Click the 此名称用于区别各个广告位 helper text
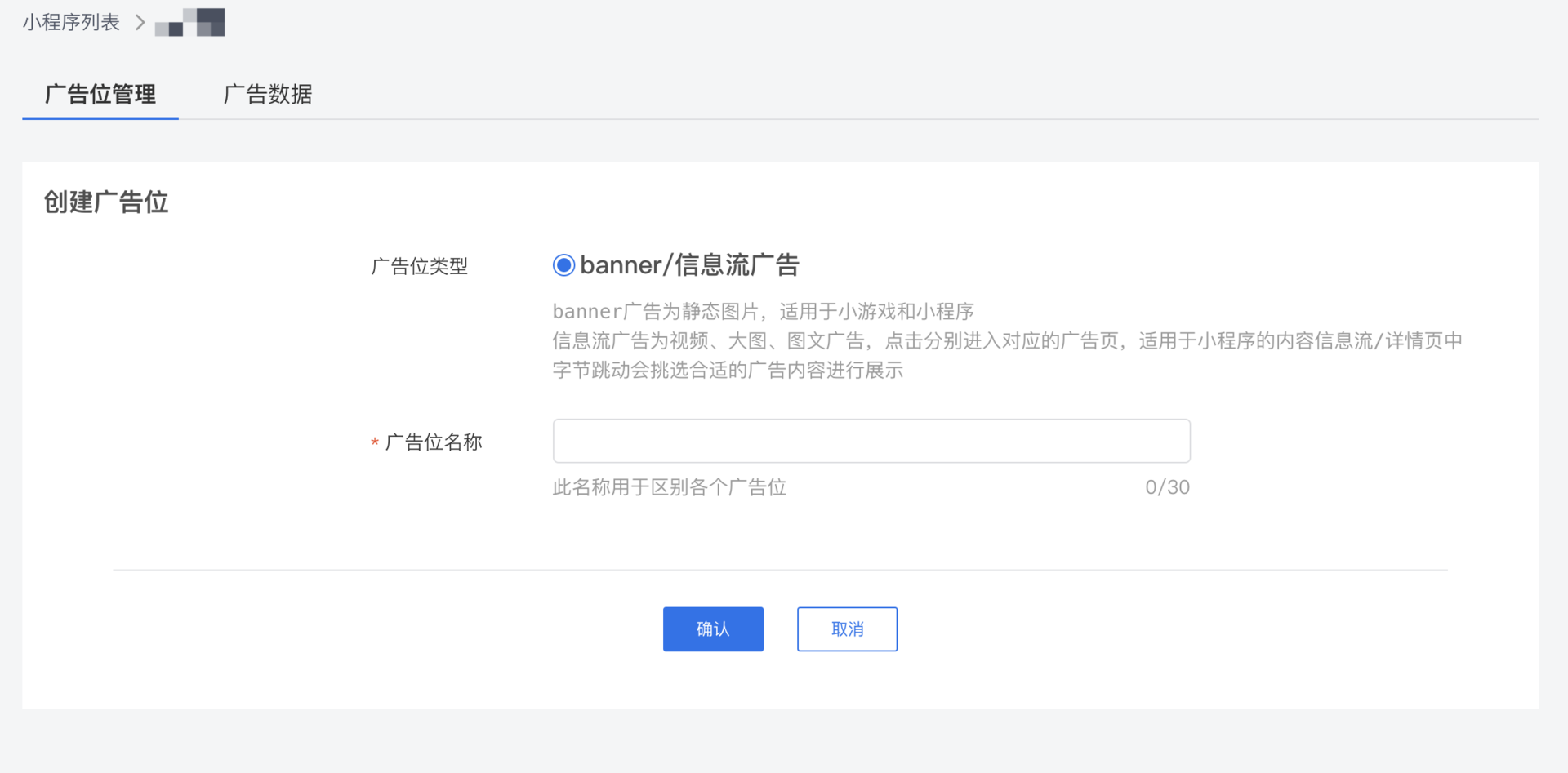 [669, 486]
